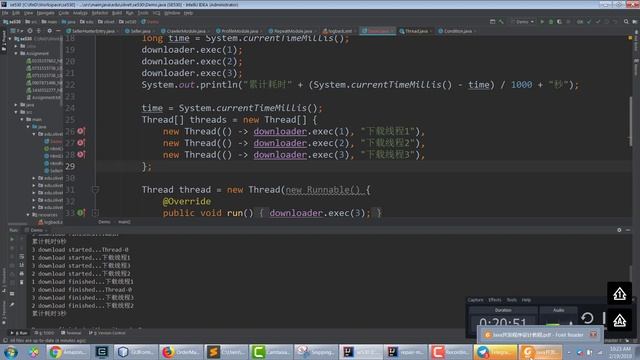
Task: Open Camtasia from the taskbar
Action: 271,352
